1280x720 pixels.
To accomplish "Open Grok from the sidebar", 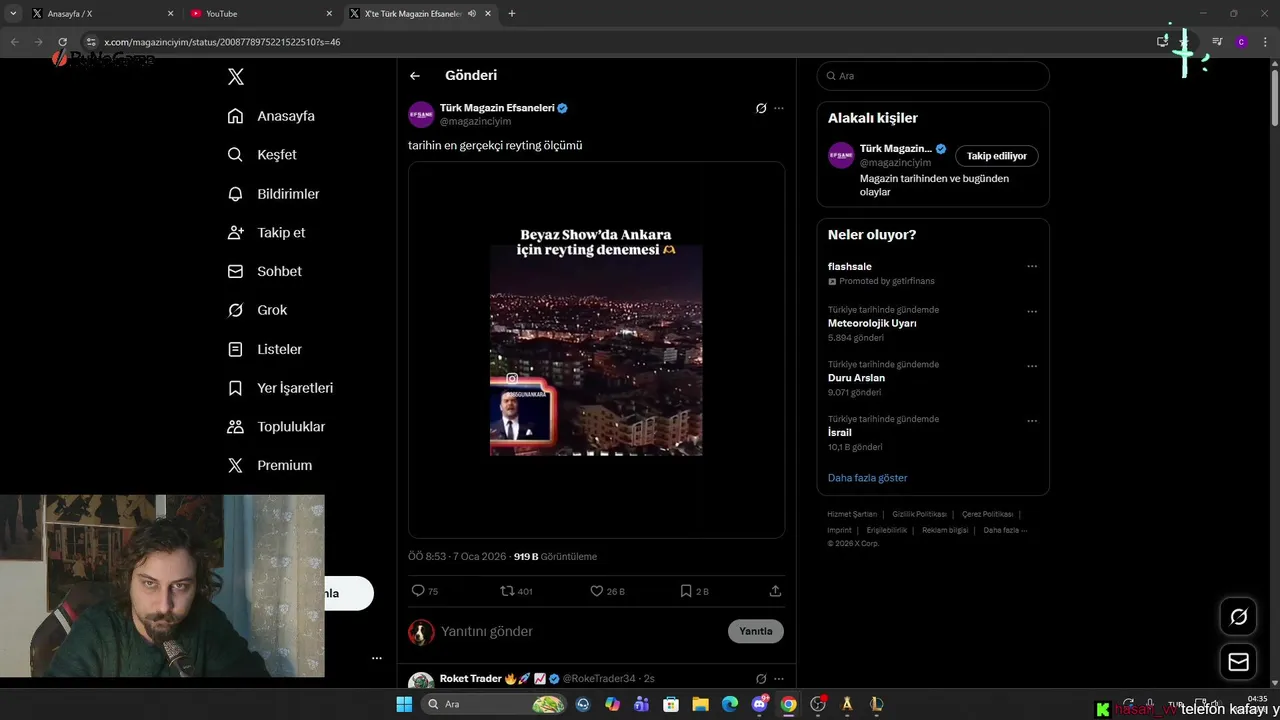I will click(257, 310).
